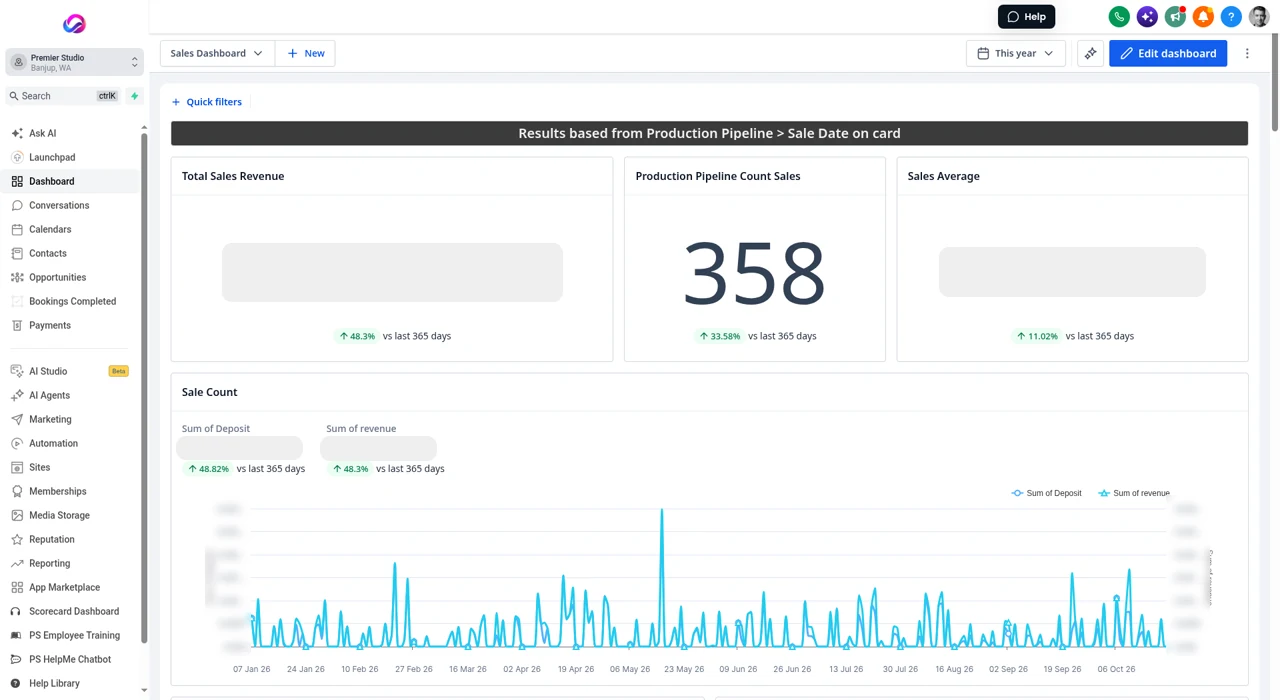Click the app logo in top-left corner
The height and width of the screenshot is (700, 1280).
click(x=74, y=24)
